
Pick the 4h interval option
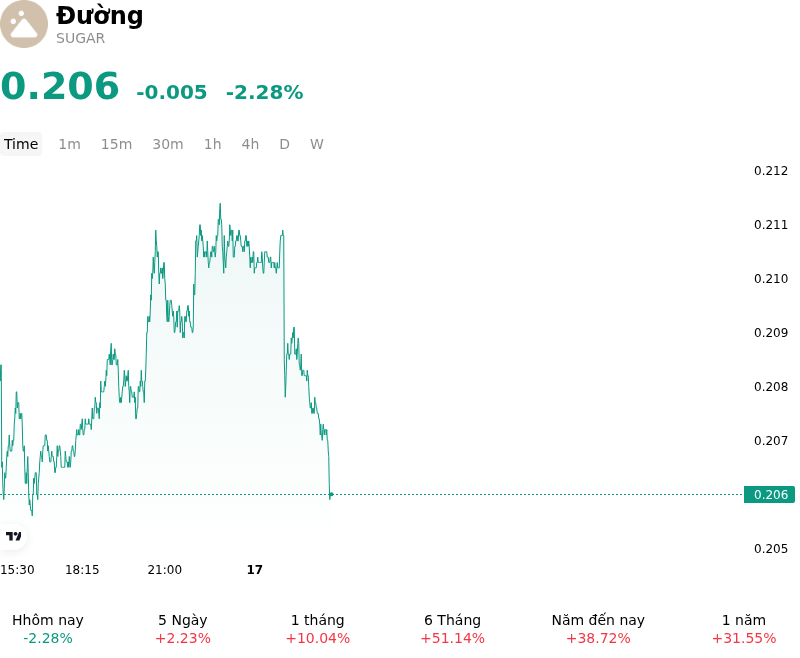250,144
